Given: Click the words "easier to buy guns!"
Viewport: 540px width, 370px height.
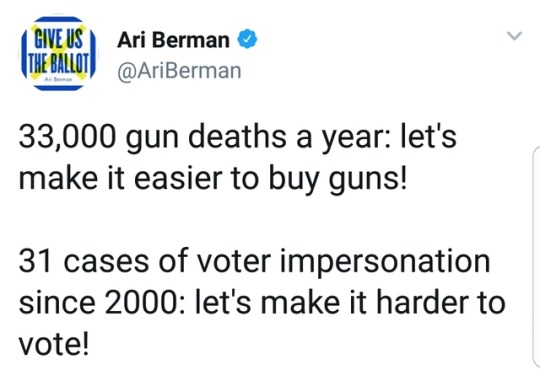Looking at the screenshot, I should point(270,180).
